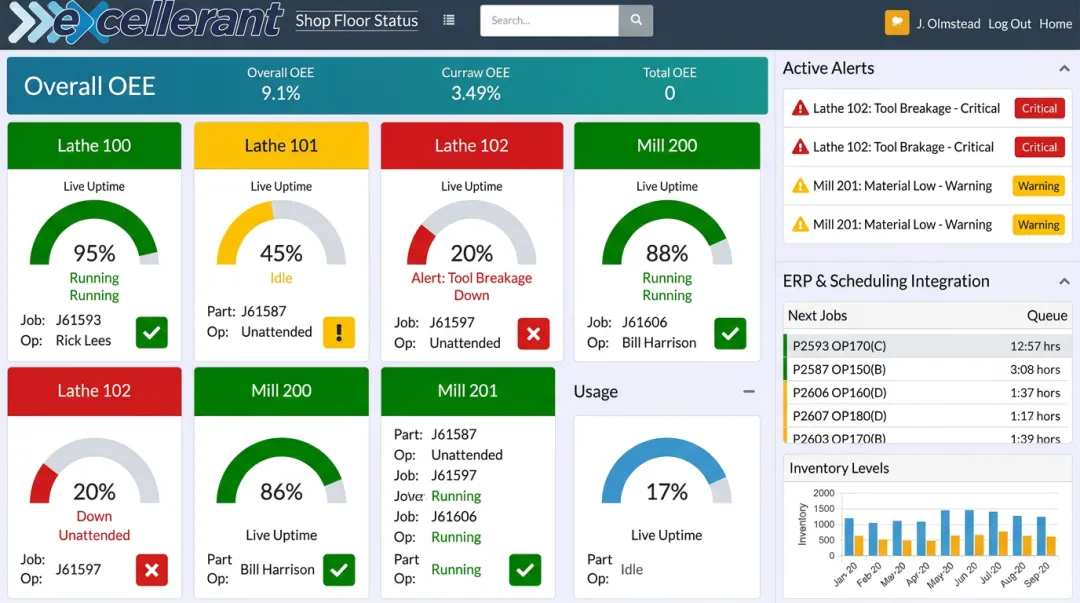
Task: Select top-row Mill 200 green header
Action: click(667, 145)
